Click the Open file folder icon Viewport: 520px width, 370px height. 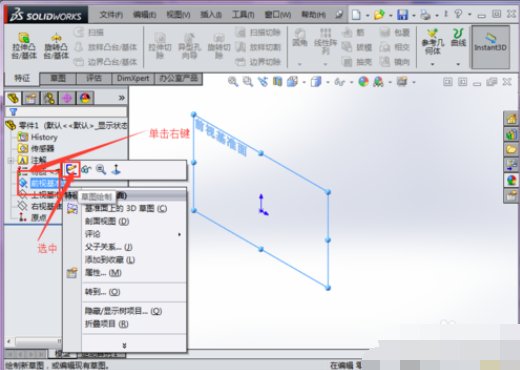point(379,14)
